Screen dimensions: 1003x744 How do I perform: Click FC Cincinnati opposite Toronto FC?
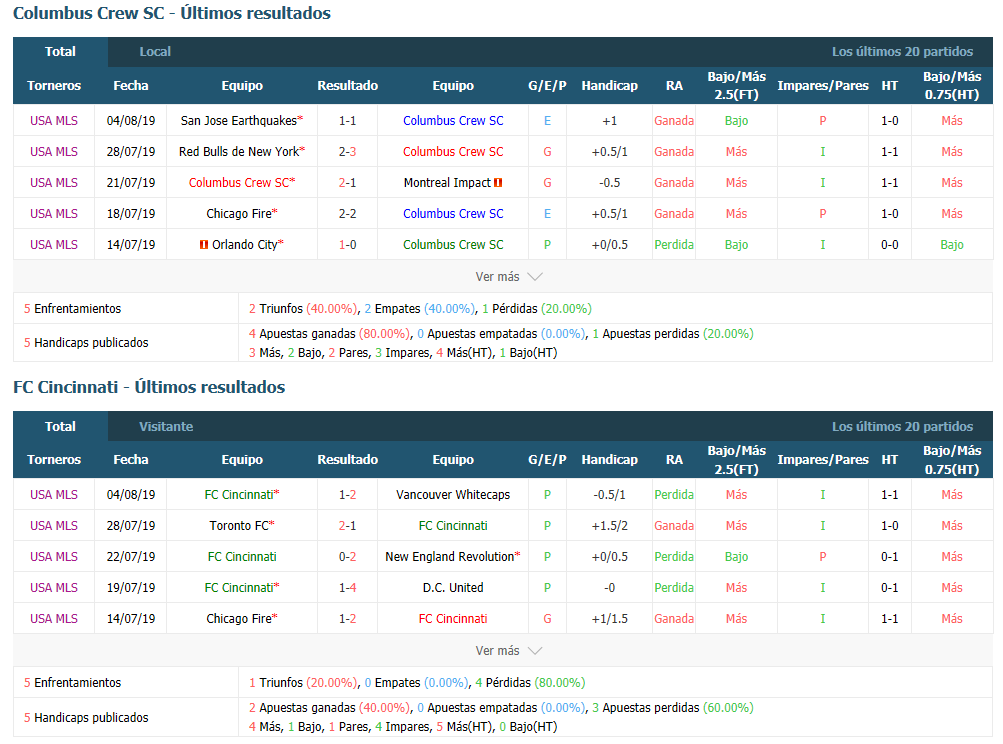[453, 526]
